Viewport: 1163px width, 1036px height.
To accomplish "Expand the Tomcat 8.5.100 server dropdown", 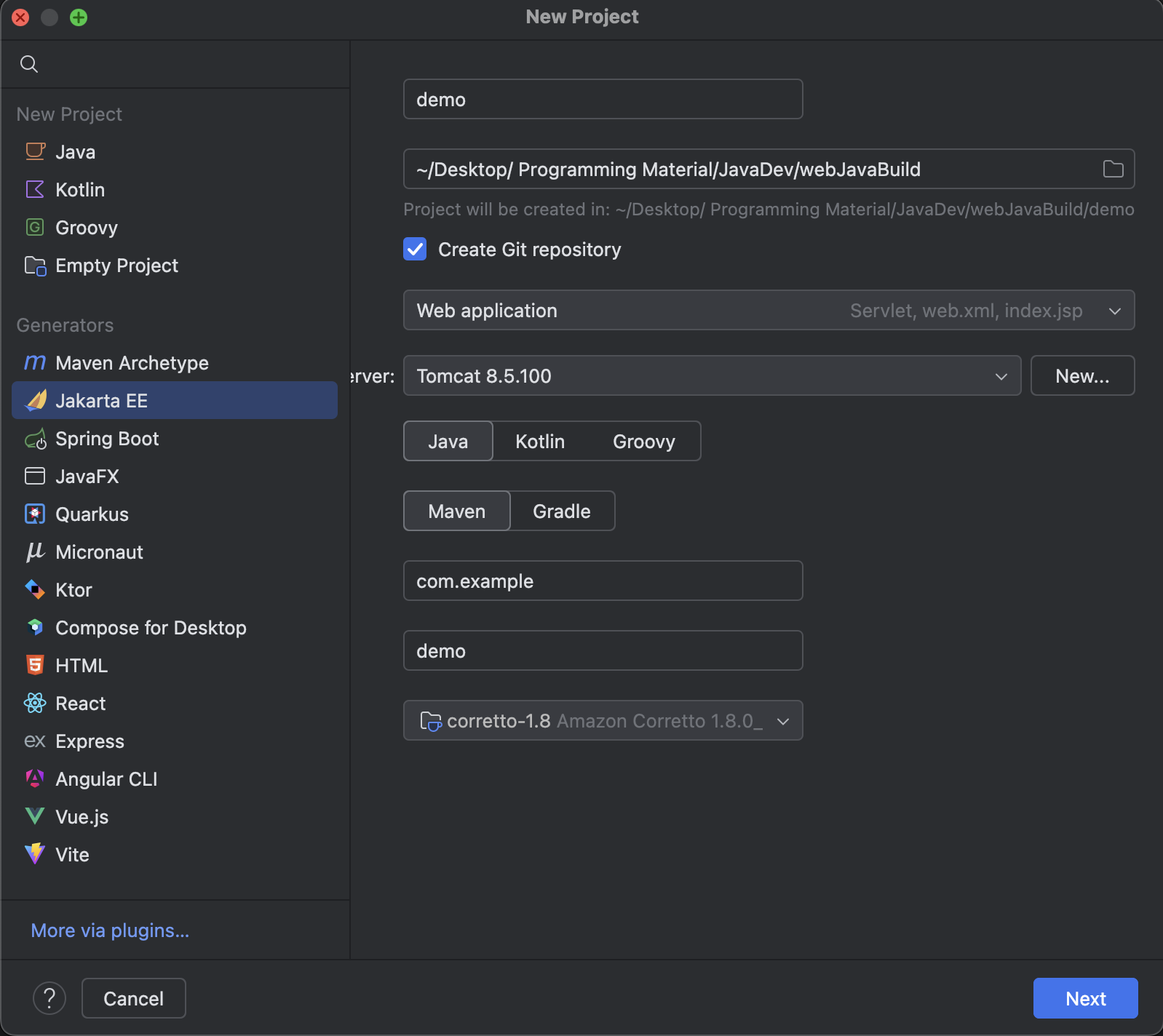I will 712,375.
